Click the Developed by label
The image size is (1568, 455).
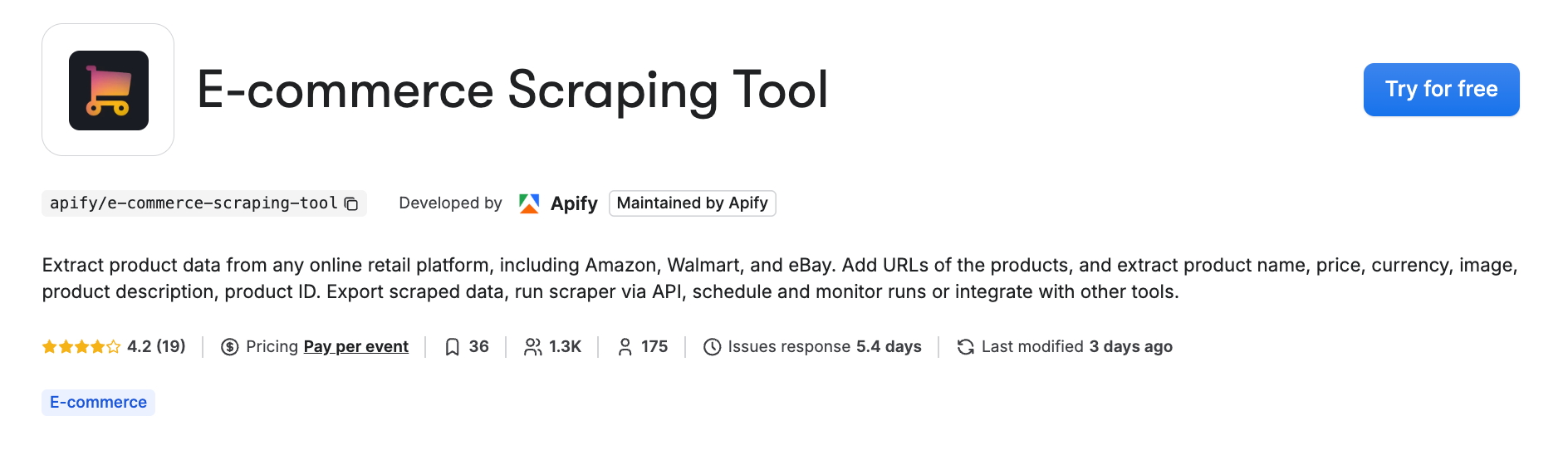coord(451,203)
